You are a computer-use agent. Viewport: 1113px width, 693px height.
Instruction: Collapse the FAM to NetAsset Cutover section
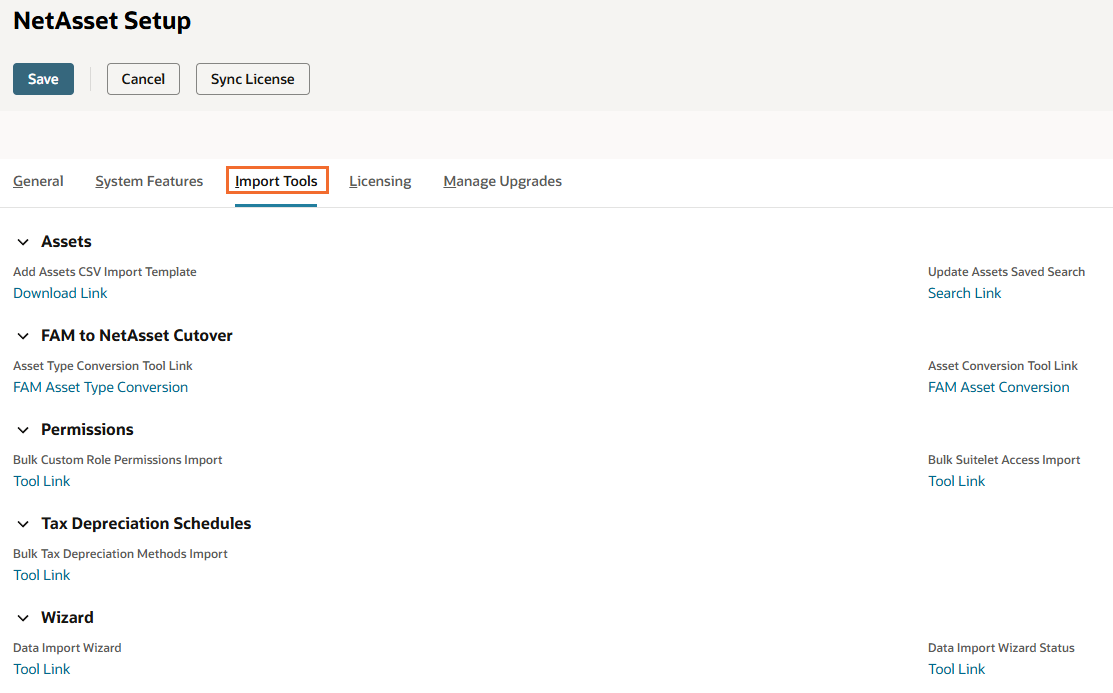23,336
